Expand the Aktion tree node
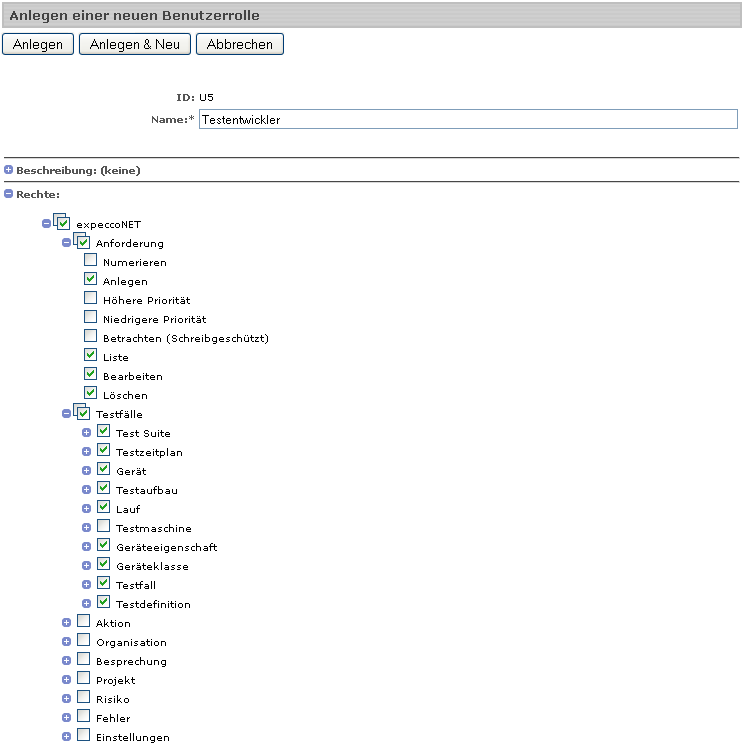Image resolution: width=745 pixels, height=750 pixels. pos(67,623)
